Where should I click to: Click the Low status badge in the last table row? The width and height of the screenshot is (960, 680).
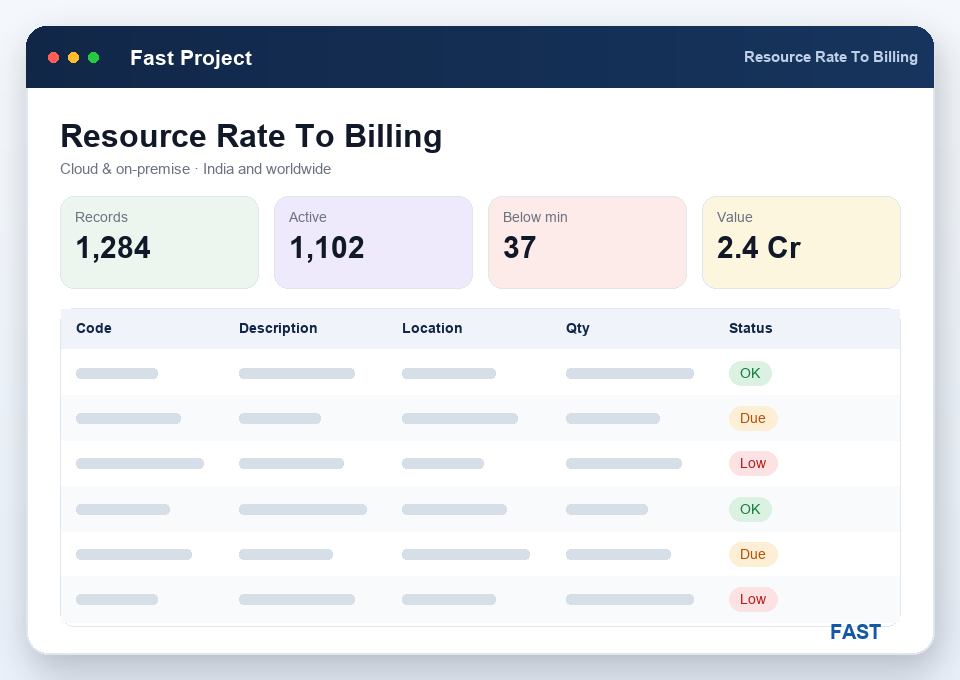point(753,599)
